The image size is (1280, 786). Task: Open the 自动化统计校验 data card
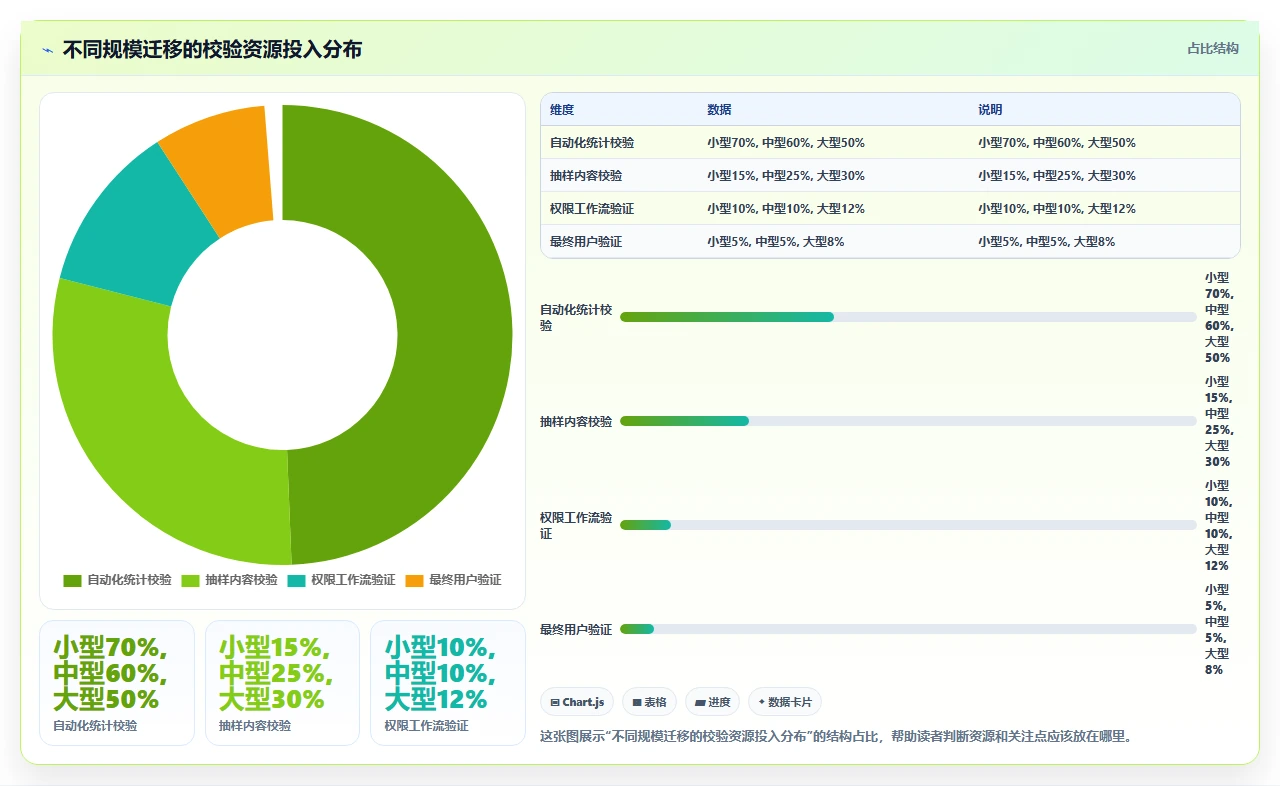click(x=117, y=683)
